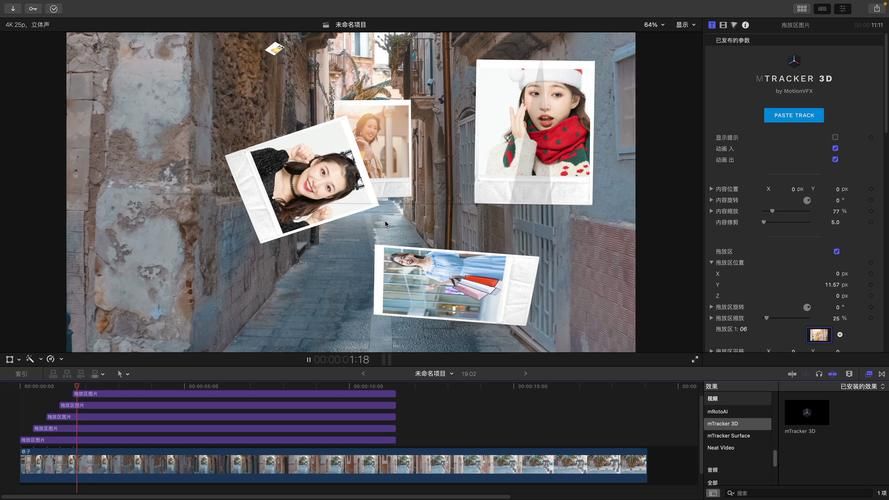Click the enhancement magic wand icon
The height and width of the screenshot is (500, 889).
pyautogui.click(x=30, y=359)
